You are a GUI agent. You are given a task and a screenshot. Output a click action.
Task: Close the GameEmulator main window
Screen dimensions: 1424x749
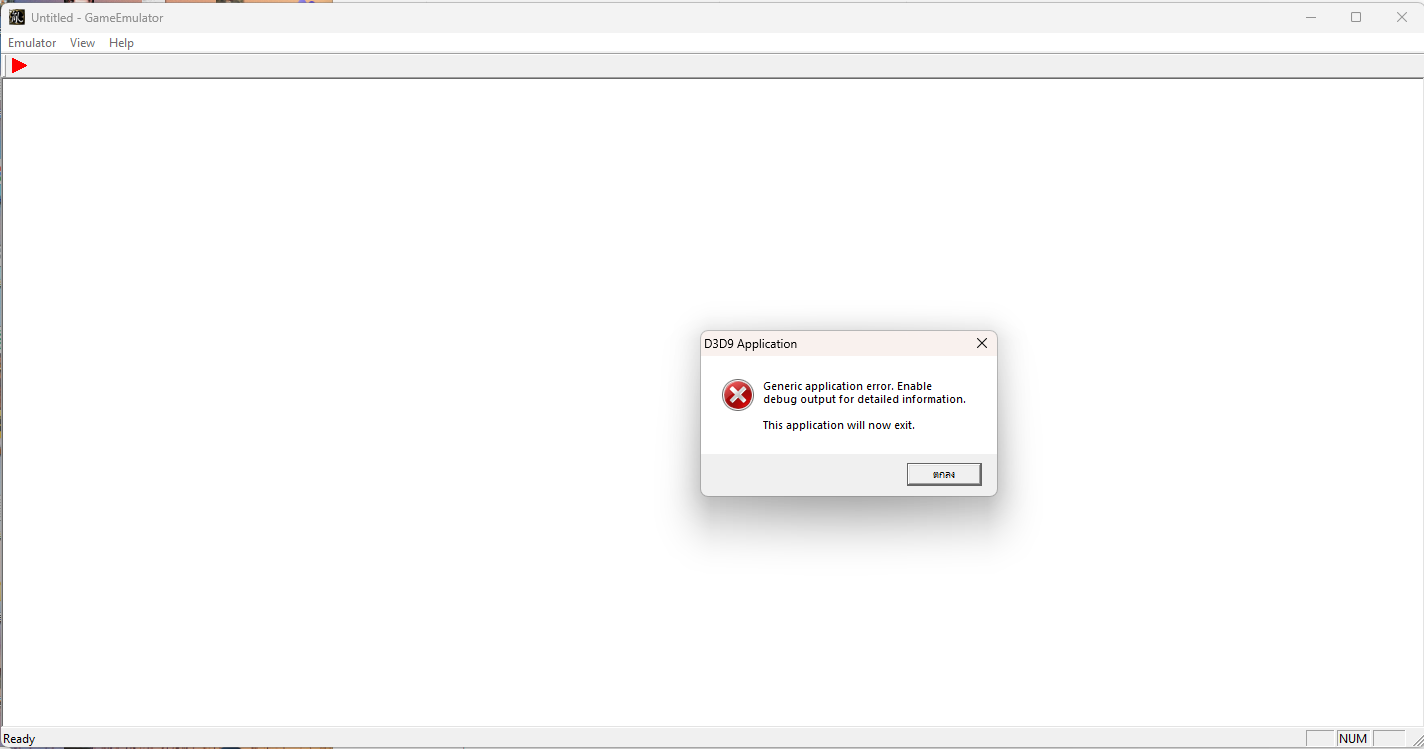(x=1401, y=17)
